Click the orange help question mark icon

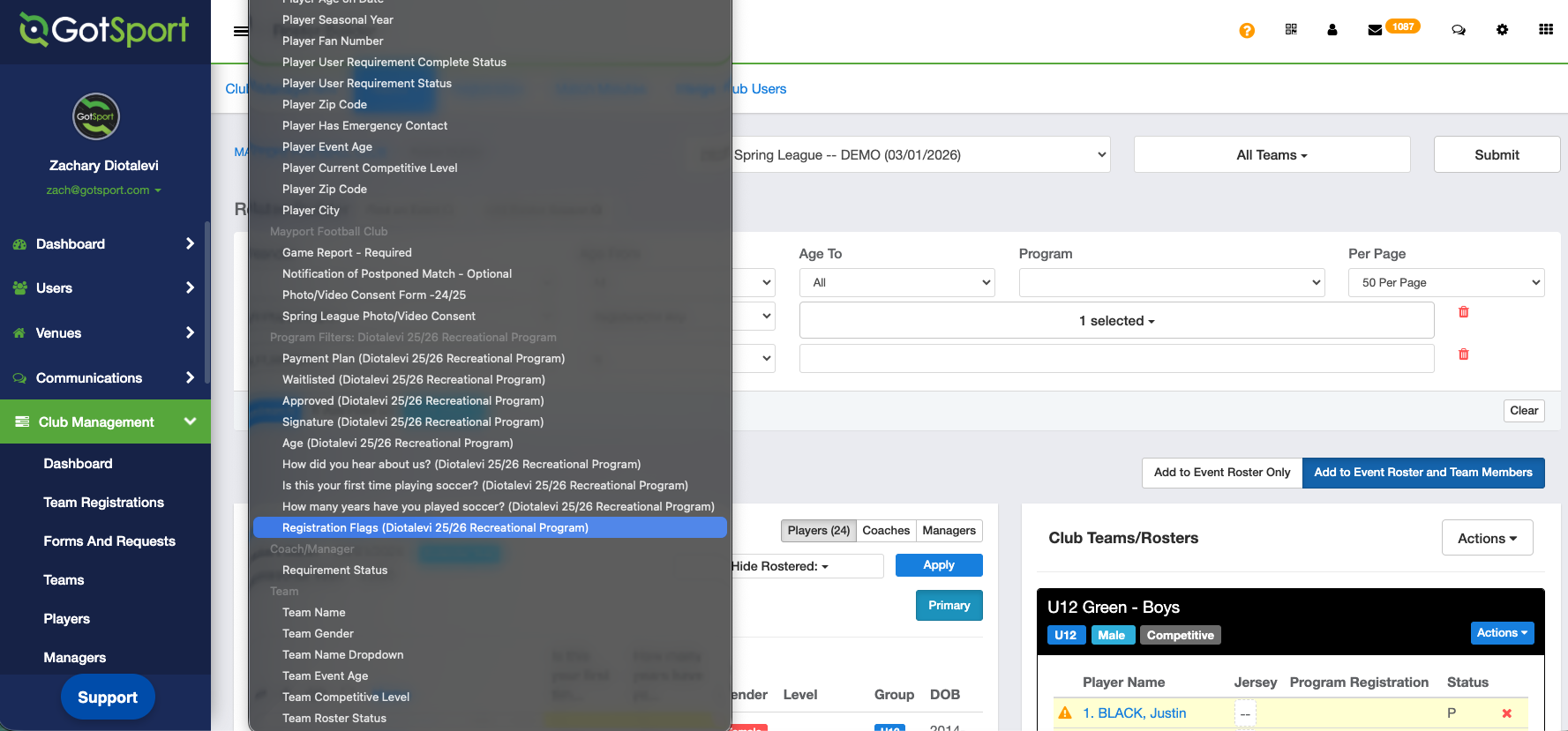pos(1246,31)
